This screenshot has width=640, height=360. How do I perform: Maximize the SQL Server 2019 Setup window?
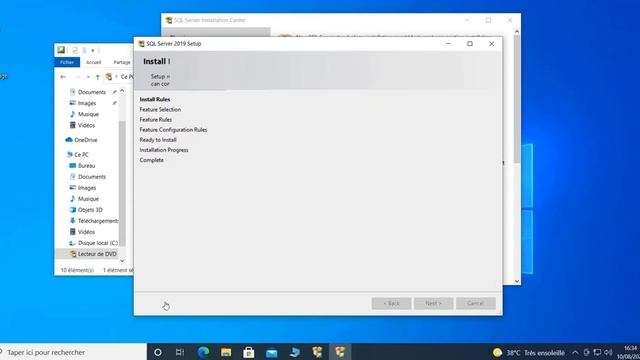[x=470, y=44]
